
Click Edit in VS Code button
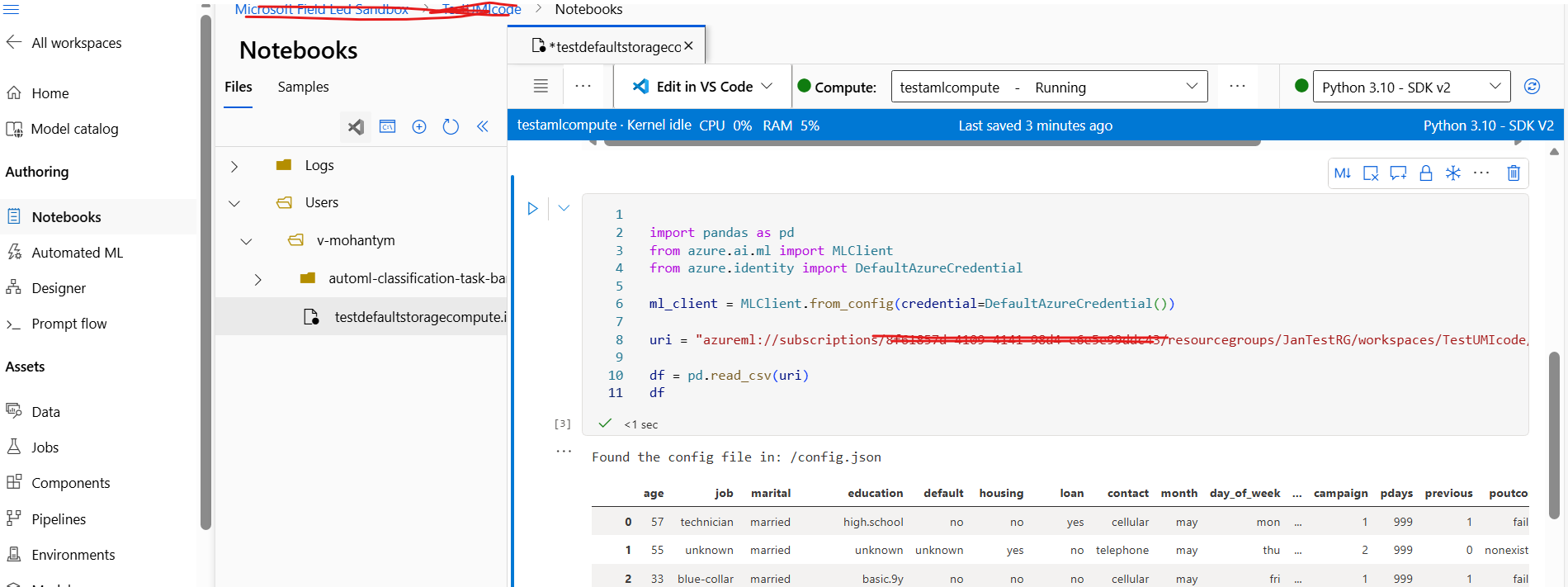693,87
